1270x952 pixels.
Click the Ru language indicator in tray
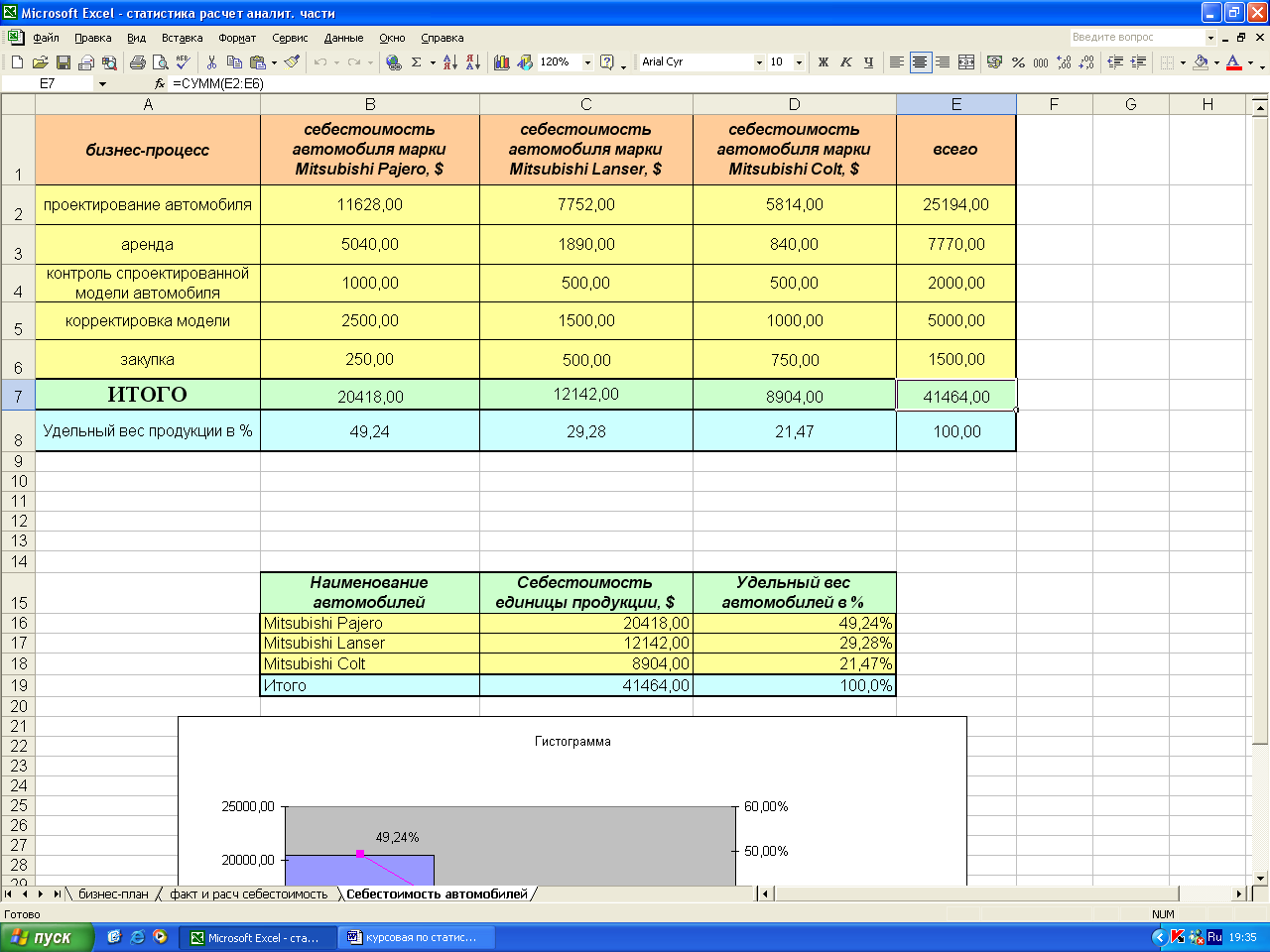(x=1214, y=937)
